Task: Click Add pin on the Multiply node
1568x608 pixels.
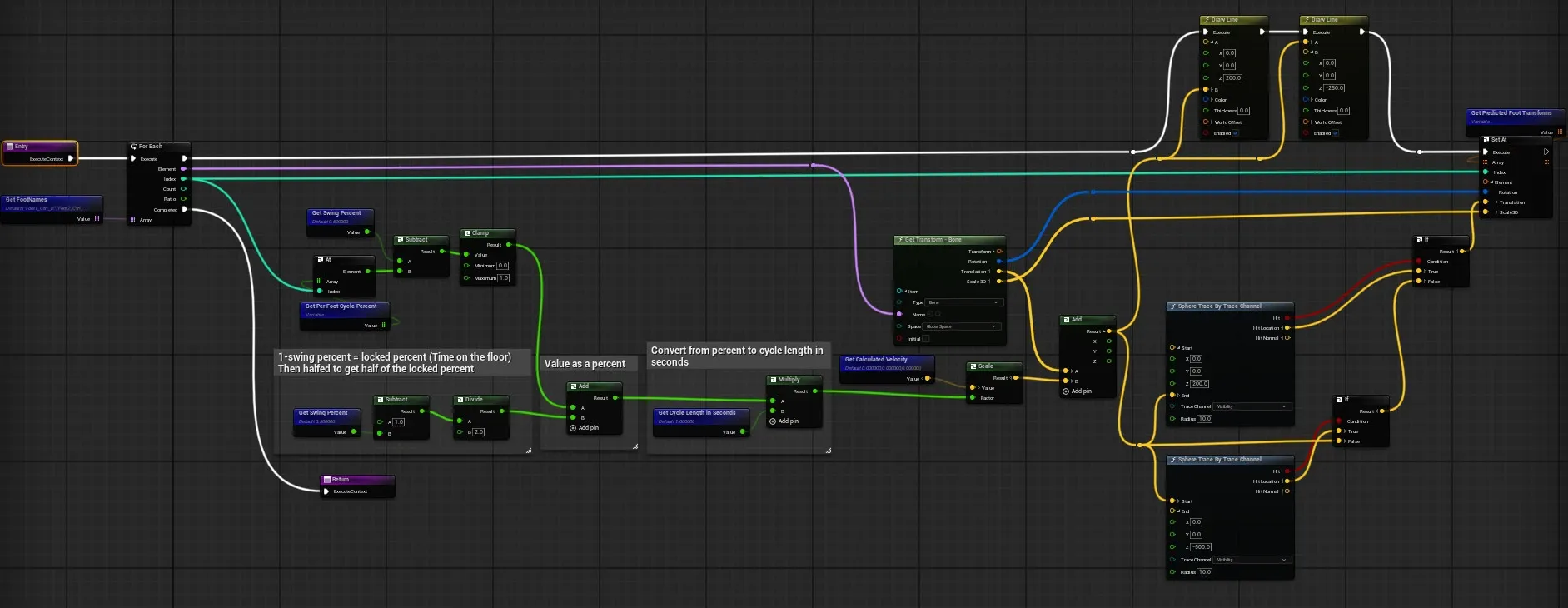Action: [784, 421]
